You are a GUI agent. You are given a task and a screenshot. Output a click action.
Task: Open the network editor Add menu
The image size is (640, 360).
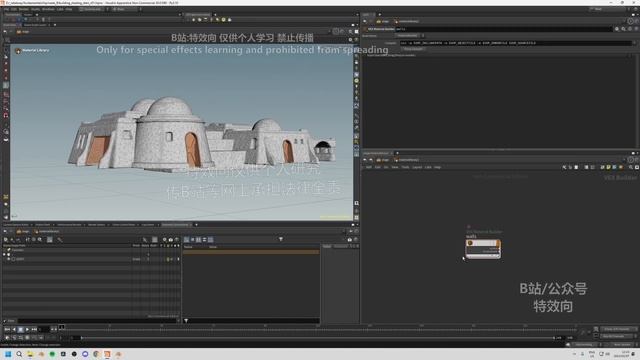[x=369, y=167]
